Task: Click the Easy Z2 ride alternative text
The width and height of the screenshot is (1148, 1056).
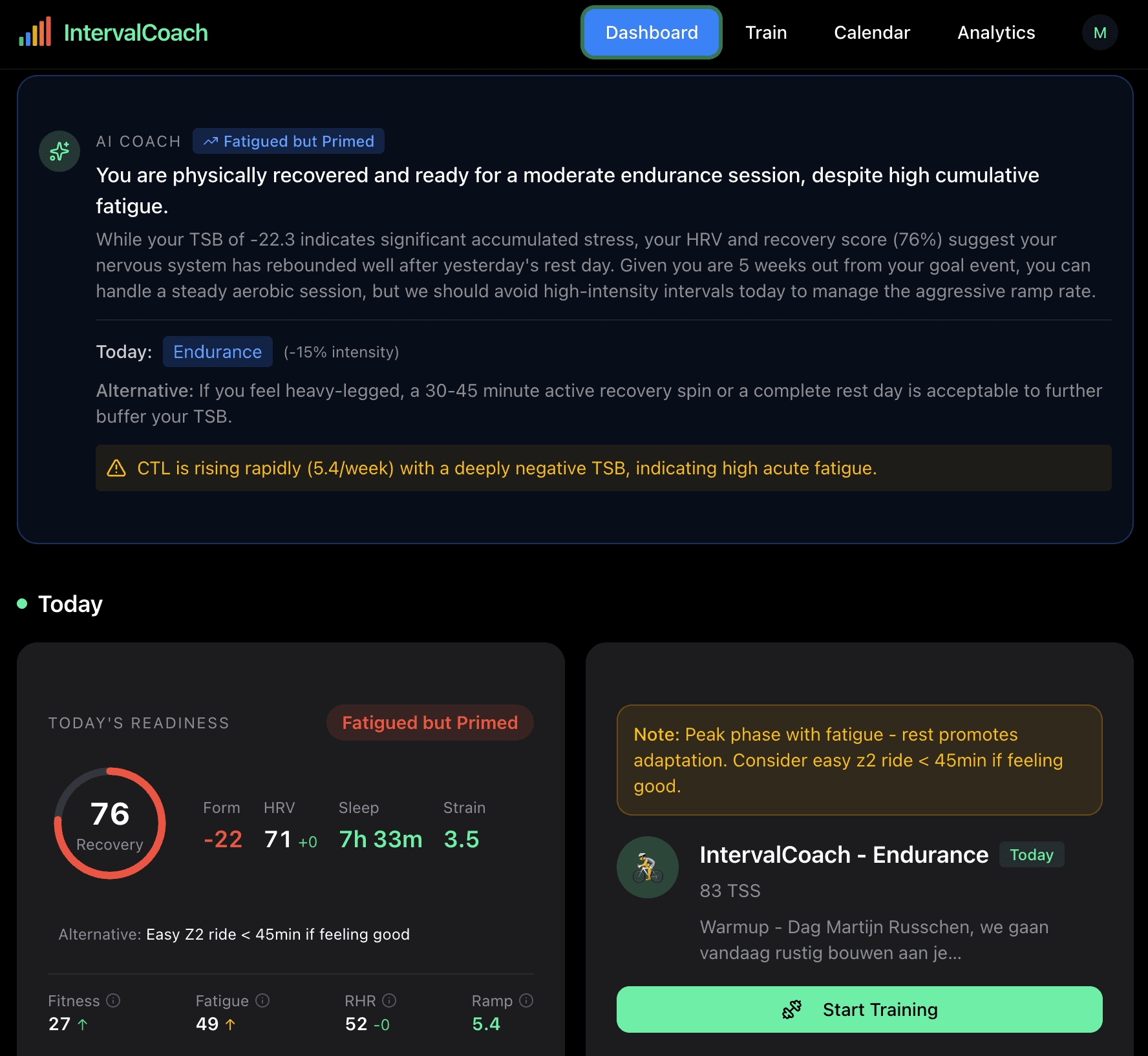Action: (278, 935)
